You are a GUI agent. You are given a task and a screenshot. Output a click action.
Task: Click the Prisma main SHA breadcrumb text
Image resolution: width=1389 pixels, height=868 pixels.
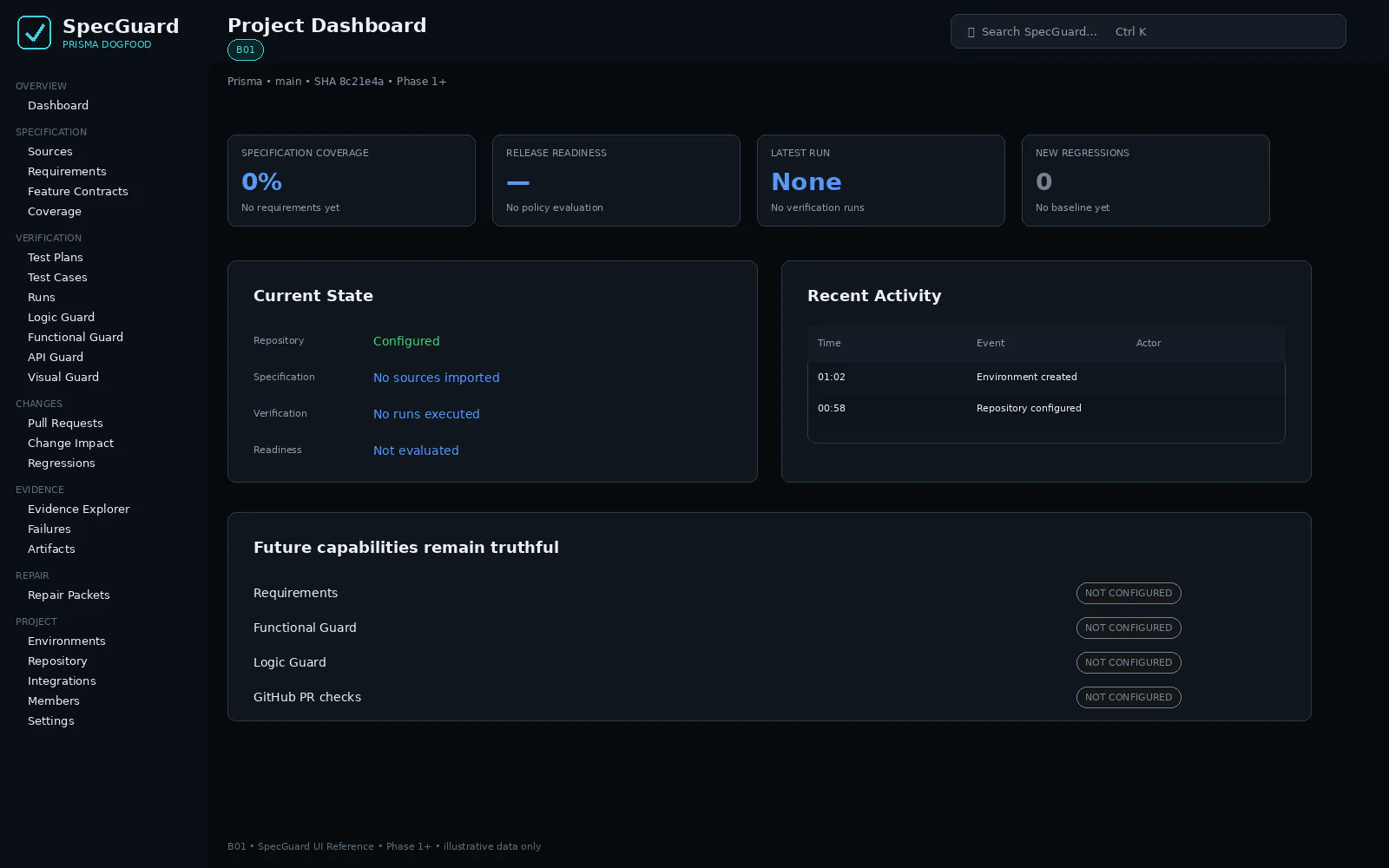[337, 82]
